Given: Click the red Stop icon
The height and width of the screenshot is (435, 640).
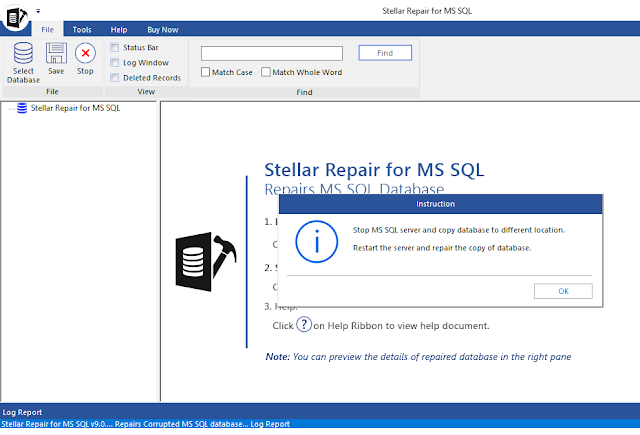Looking at the screenshot, I should [x=85, y=53].
